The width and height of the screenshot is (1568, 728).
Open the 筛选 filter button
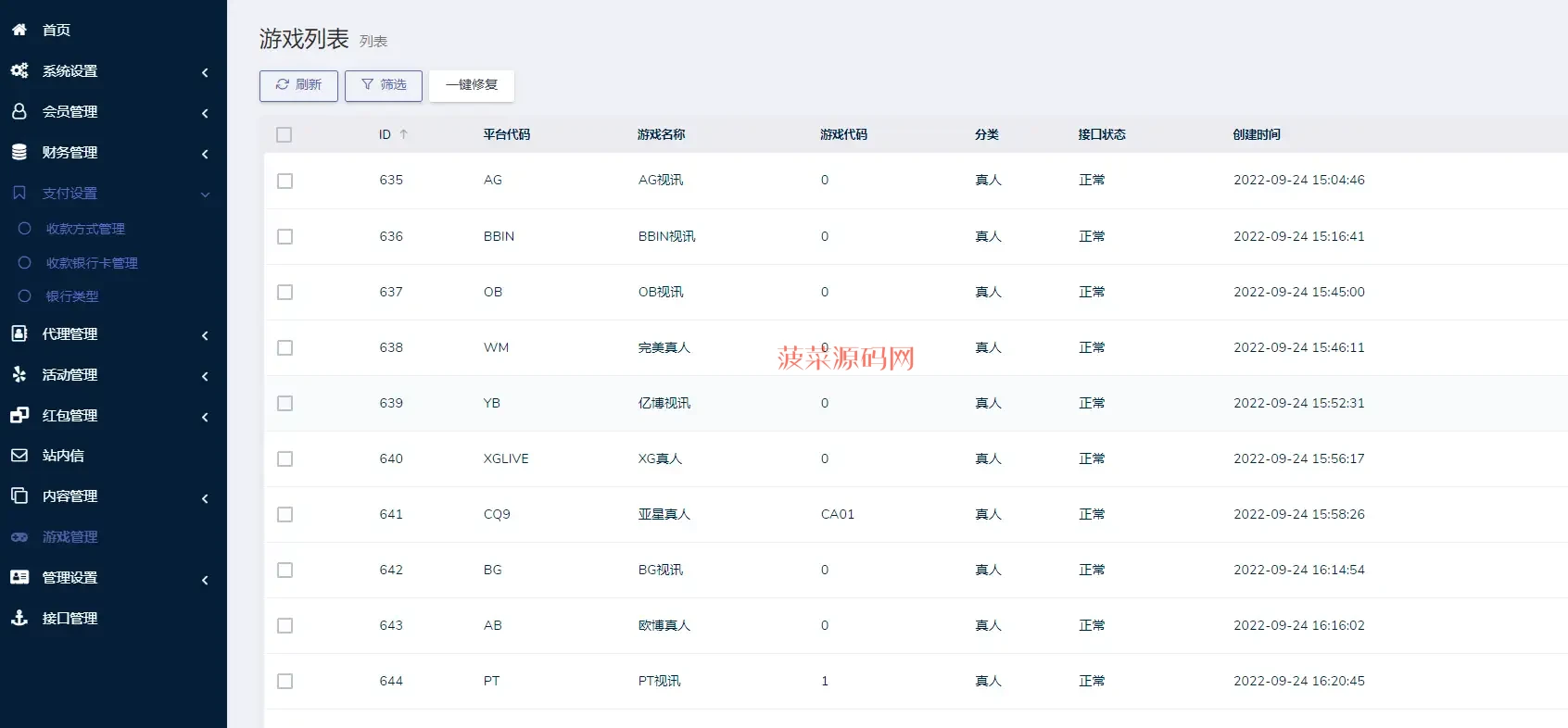click(384, 85)
